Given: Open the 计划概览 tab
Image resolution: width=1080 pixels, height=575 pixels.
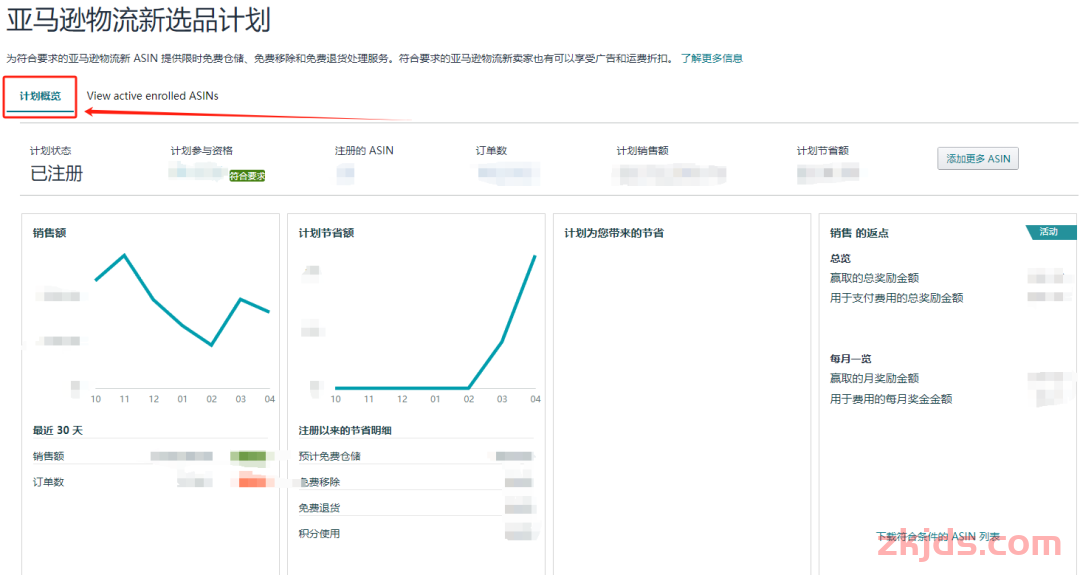Looking at the screenshot, I should (x=40, y=96).
